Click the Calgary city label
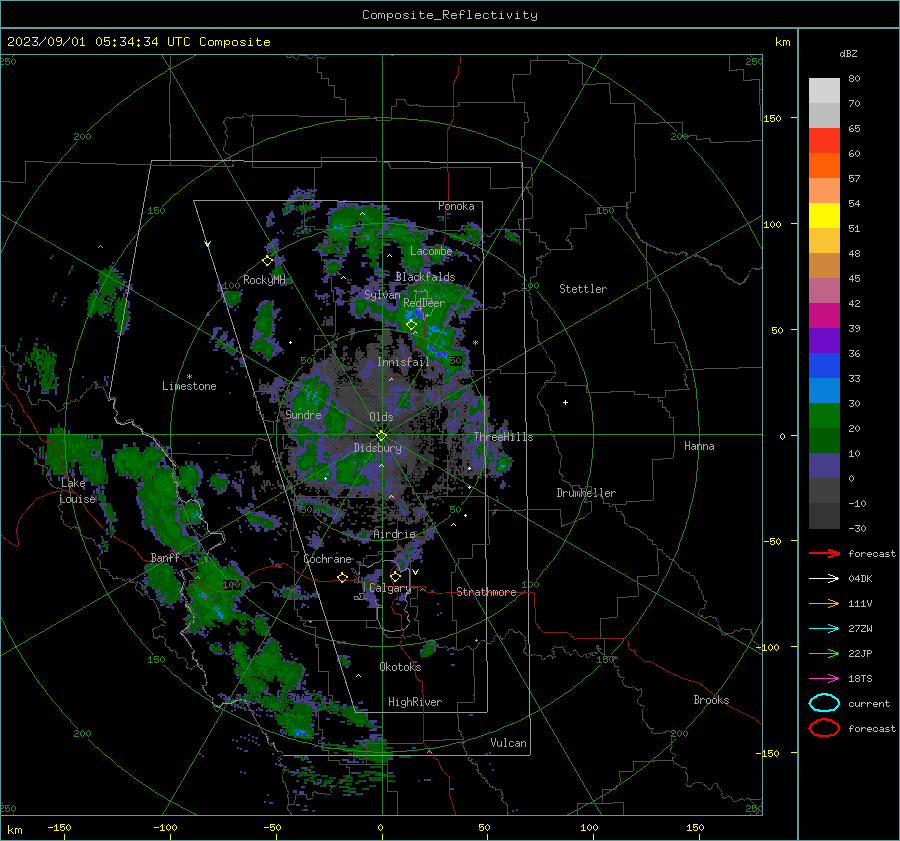This screenshot has height=841, width=900. [390, 588]
